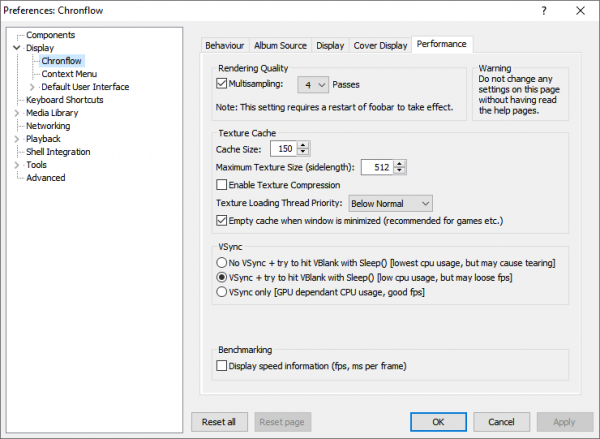The width and height of the screenshot is (600, 439).
Task: Expand the Media Library tree node
Action: pyautogui.click(x=17, y=113)
